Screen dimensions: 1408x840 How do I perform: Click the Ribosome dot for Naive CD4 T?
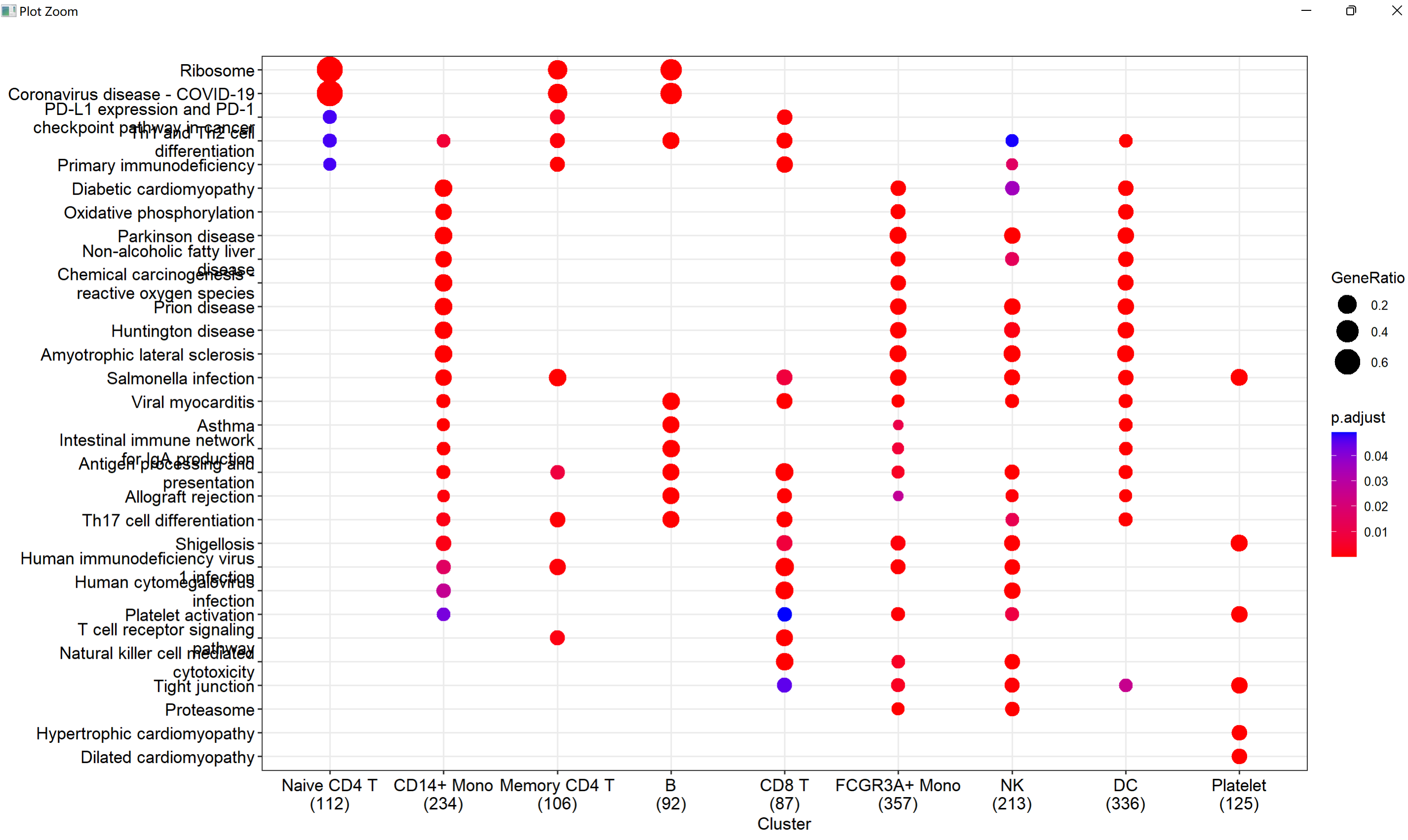(x=329, y=70)
